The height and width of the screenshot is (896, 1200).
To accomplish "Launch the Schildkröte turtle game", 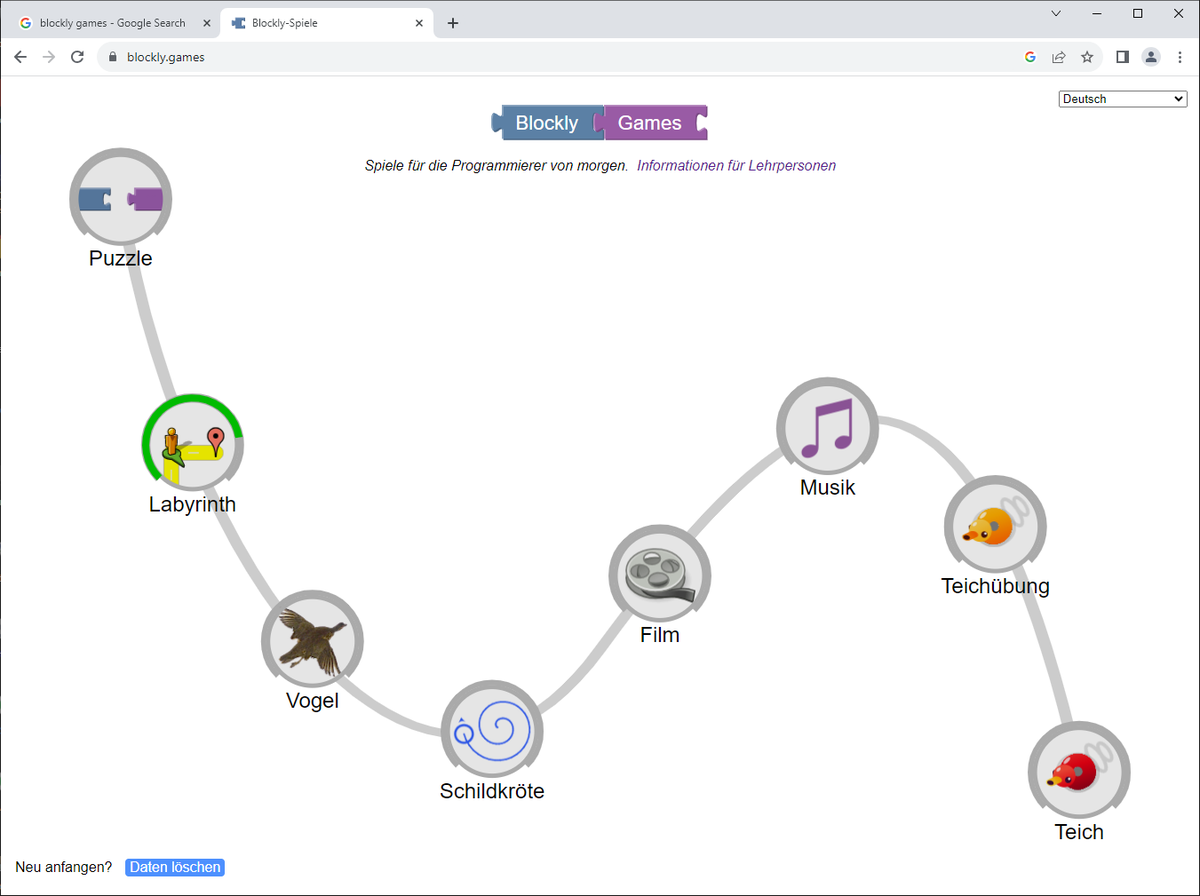I will click(492, 729).
